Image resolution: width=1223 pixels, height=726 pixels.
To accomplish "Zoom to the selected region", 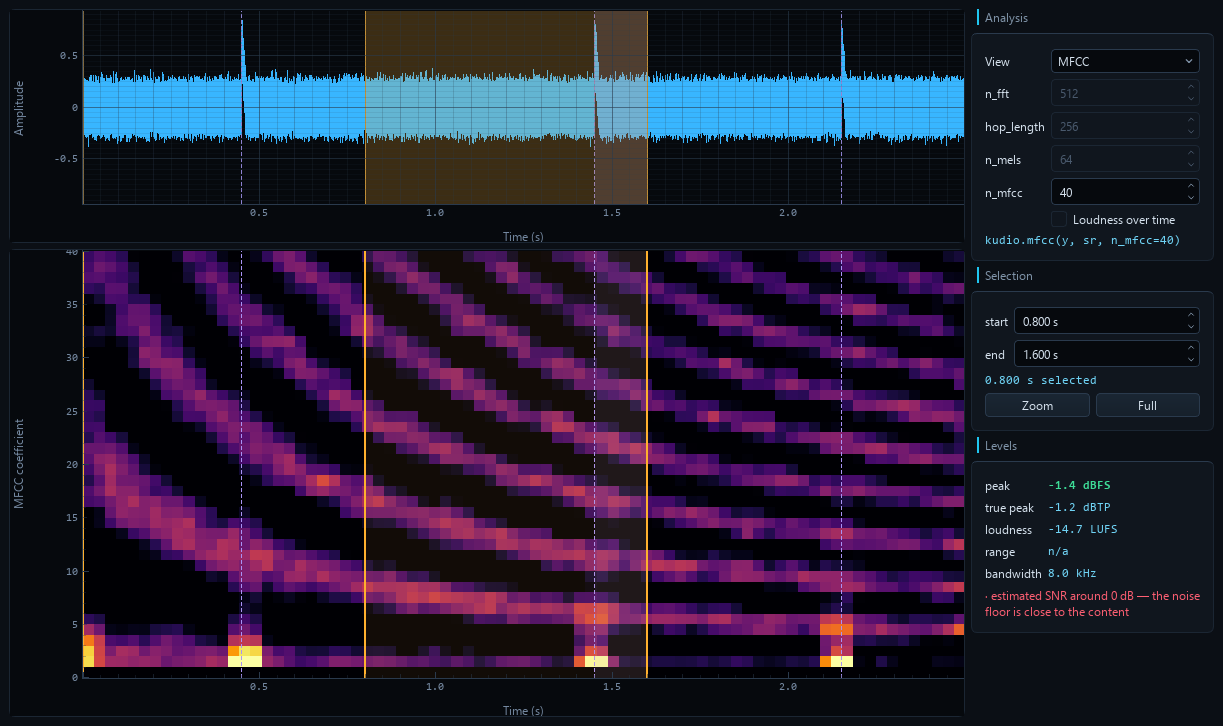I will tap(1037, 405).
